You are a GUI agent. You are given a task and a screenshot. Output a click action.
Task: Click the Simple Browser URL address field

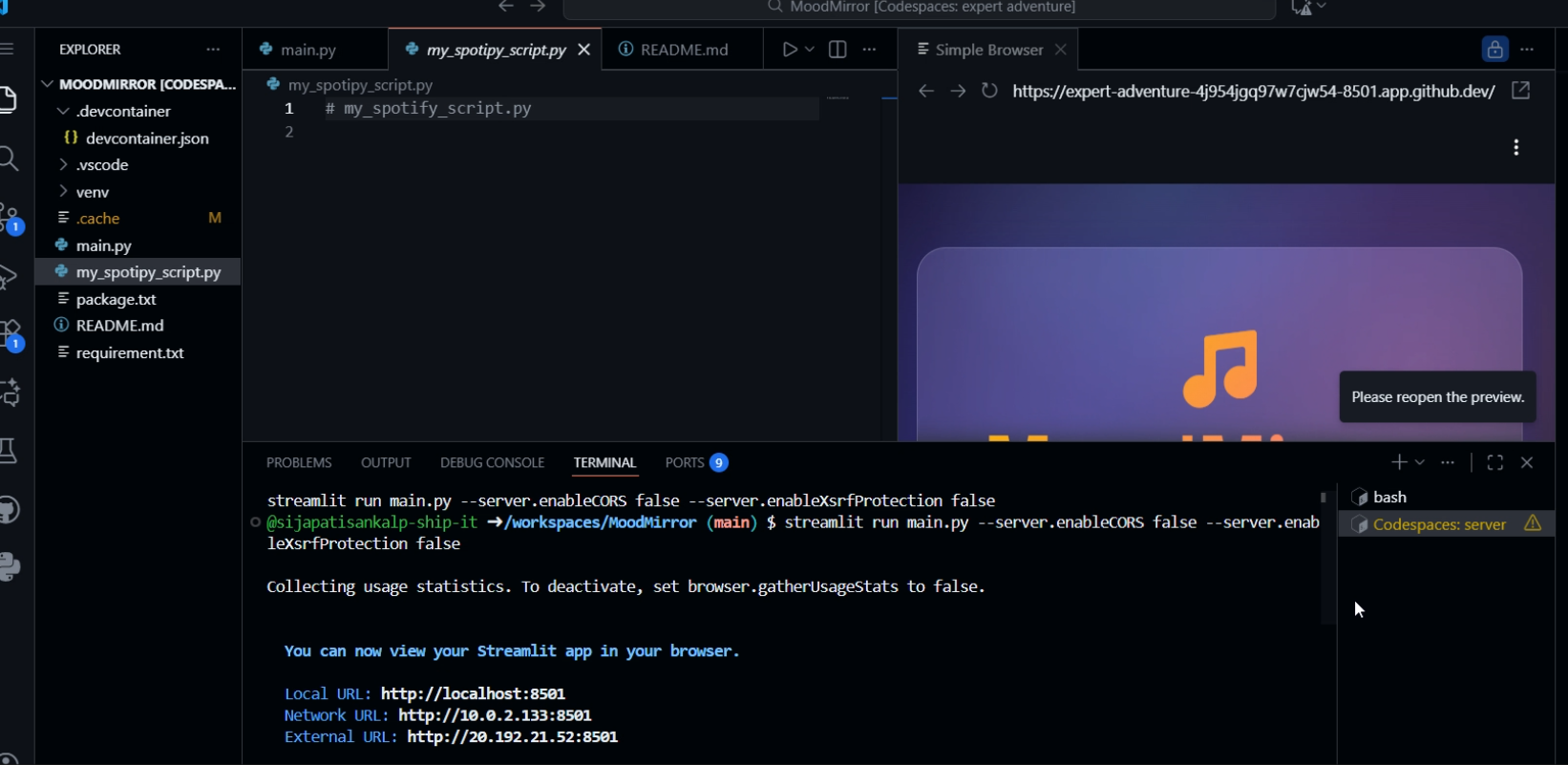(x=1254, y=91)
